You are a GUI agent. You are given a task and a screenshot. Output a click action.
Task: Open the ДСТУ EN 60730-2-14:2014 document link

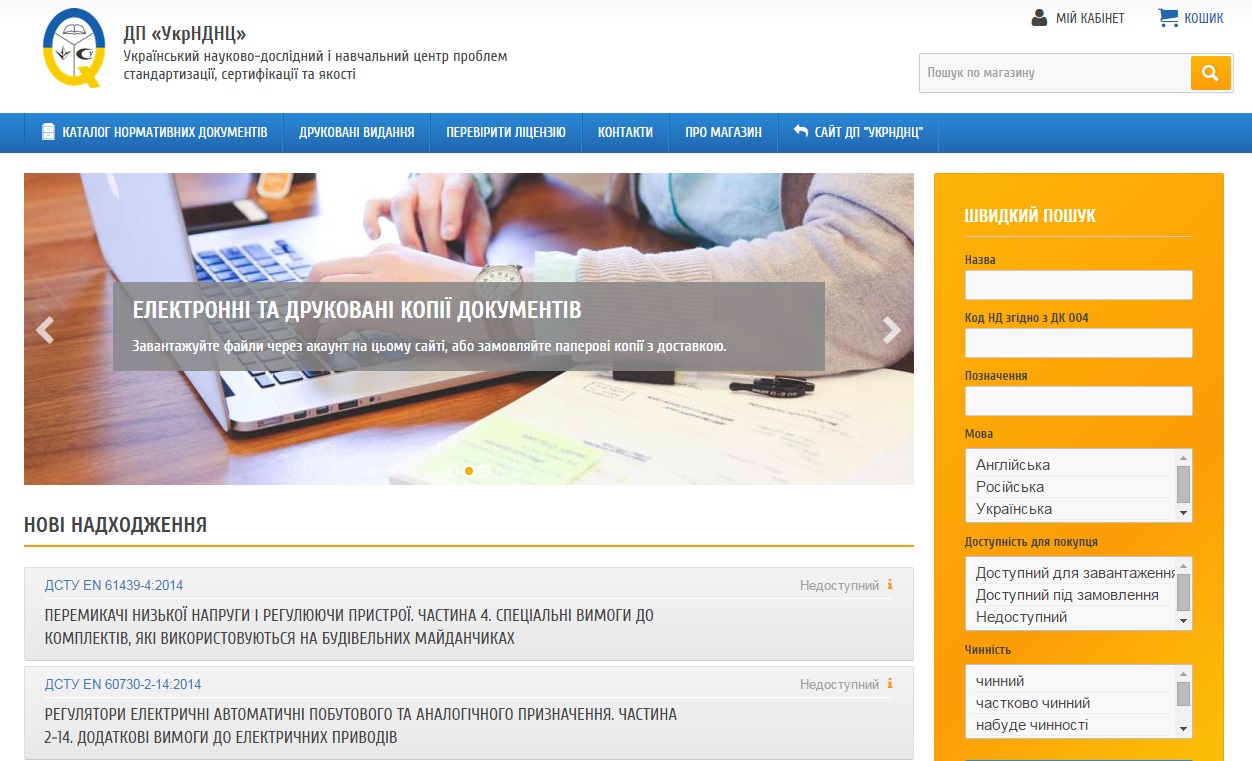[x=123, y=684]
